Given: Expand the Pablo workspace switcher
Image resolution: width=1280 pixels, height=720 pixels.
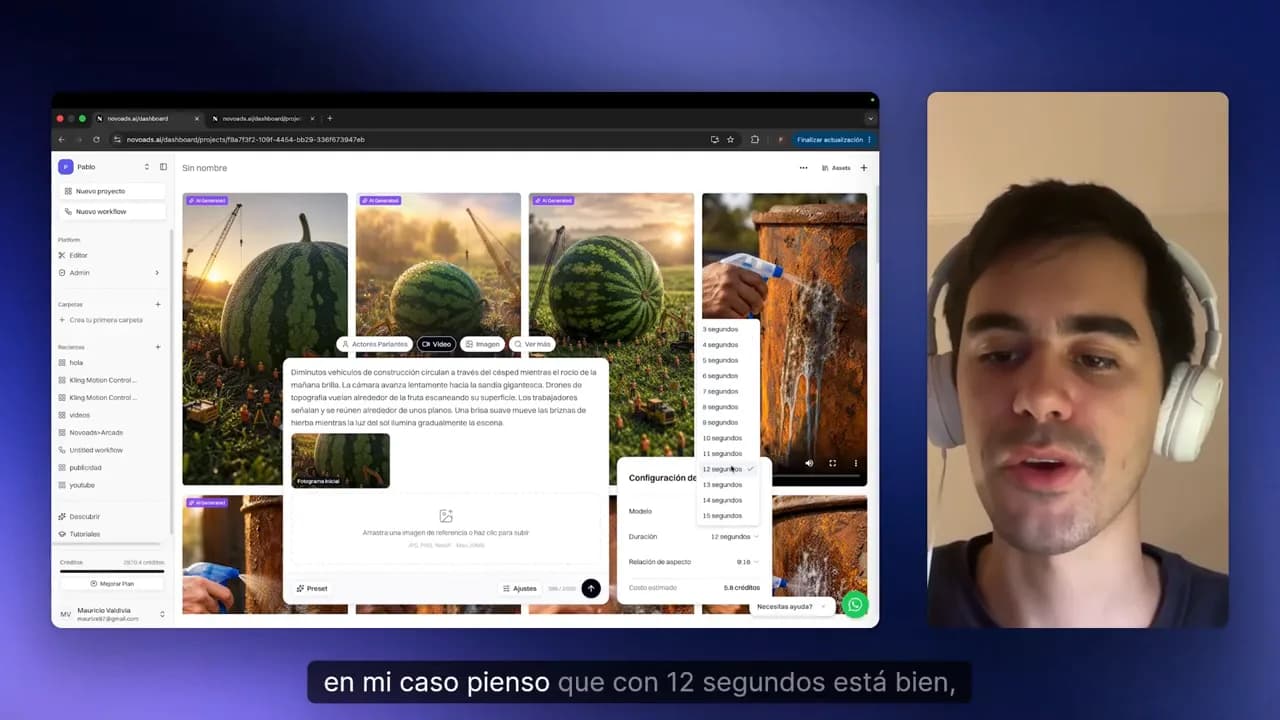Looking at the screenshot, I should [146, 167].
